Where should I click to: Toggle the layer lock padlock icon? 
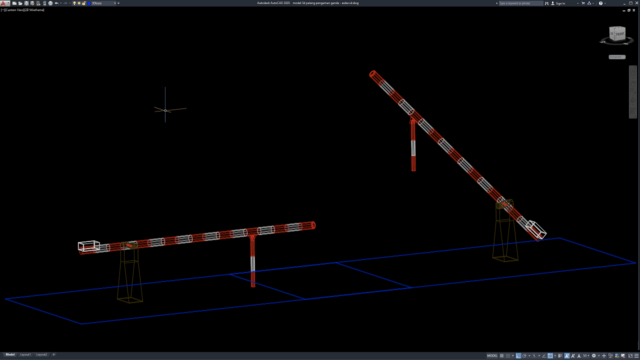tap(83, 3)
